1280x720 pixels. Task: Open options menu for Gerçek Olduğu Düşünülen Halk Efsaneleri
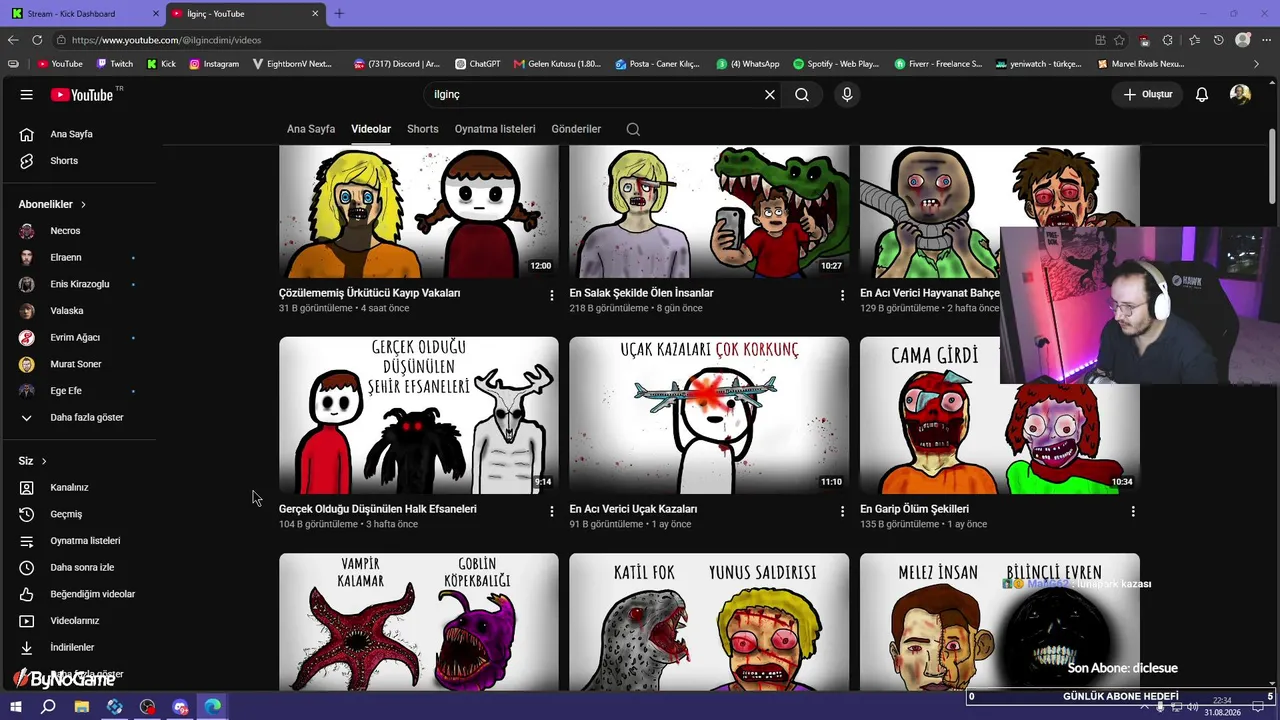click(x=552, y=511)
